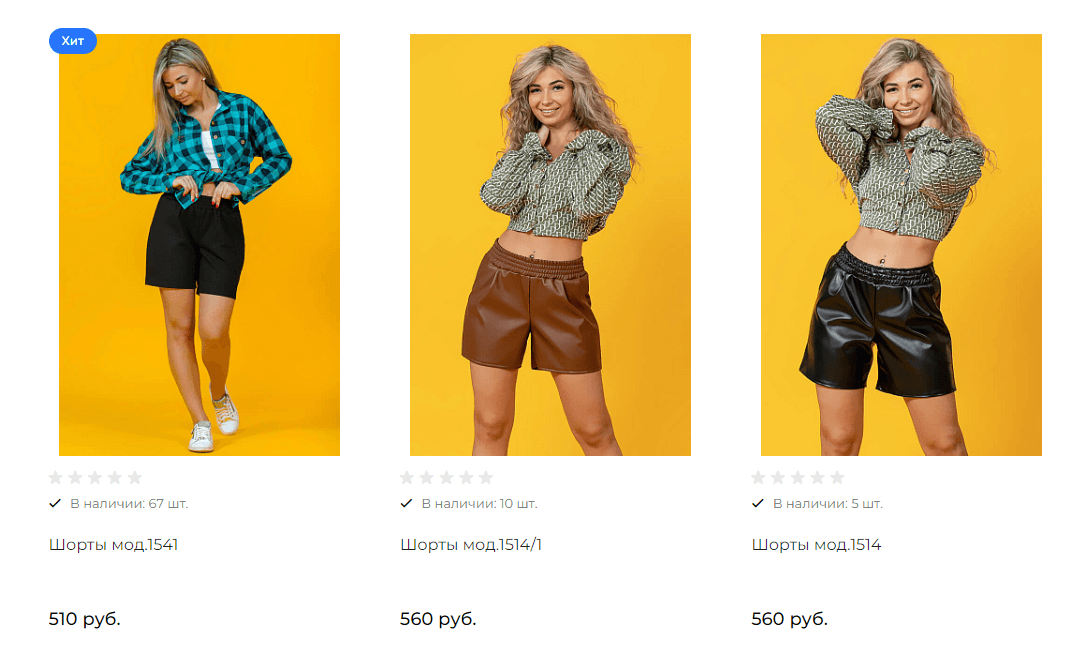Rate Шорты мод.1514 first star
The height and width of the screenshot is (665, 1085).
click(x=758, y=477)
